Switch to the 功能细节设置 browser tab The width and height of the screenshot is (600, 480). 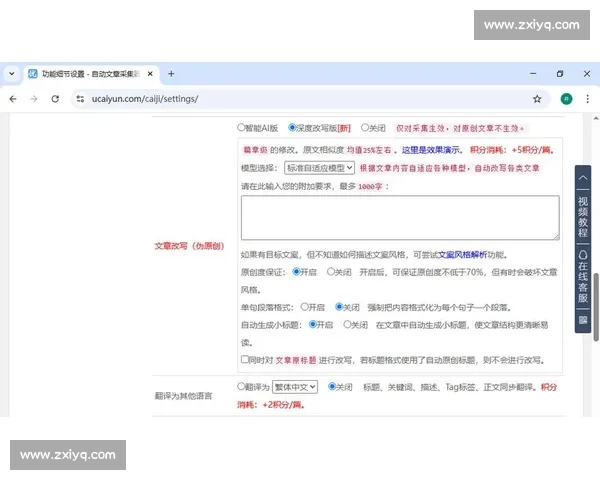pyautogui.click(x=85, y=74)
